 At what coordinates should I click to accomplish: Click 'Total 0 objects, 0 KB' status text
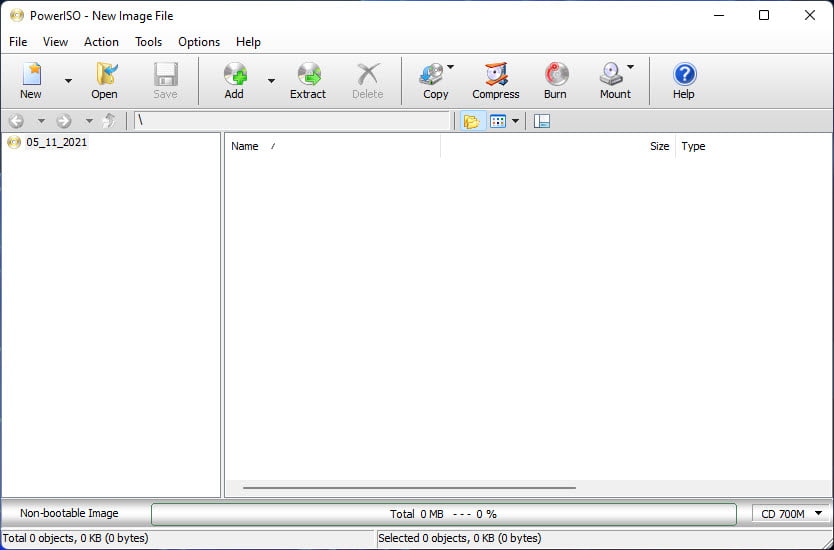(x=76, y=538)
